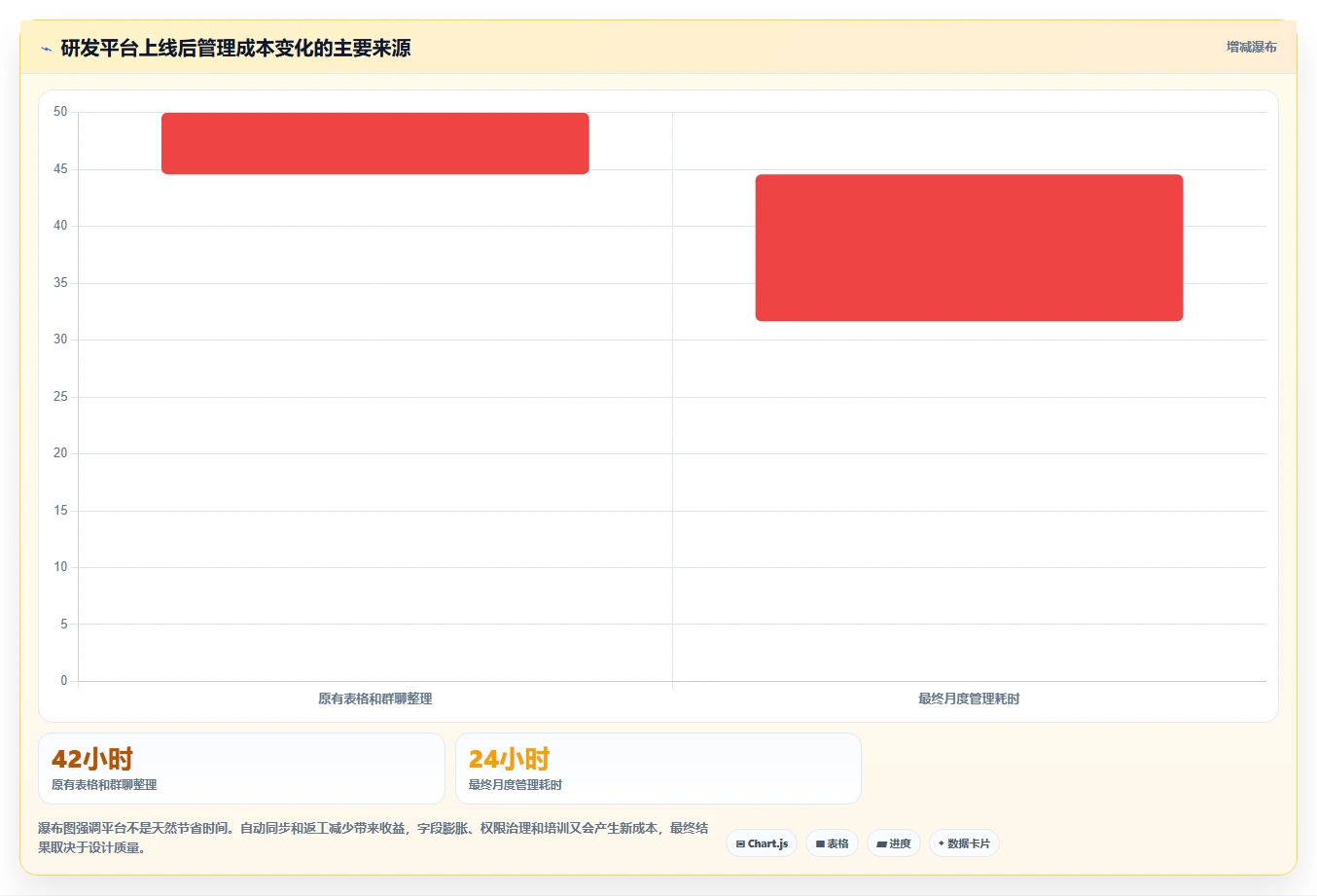
Task: Click x-axis label 最终月度管理耗时
Action: [x=970, y=699]
